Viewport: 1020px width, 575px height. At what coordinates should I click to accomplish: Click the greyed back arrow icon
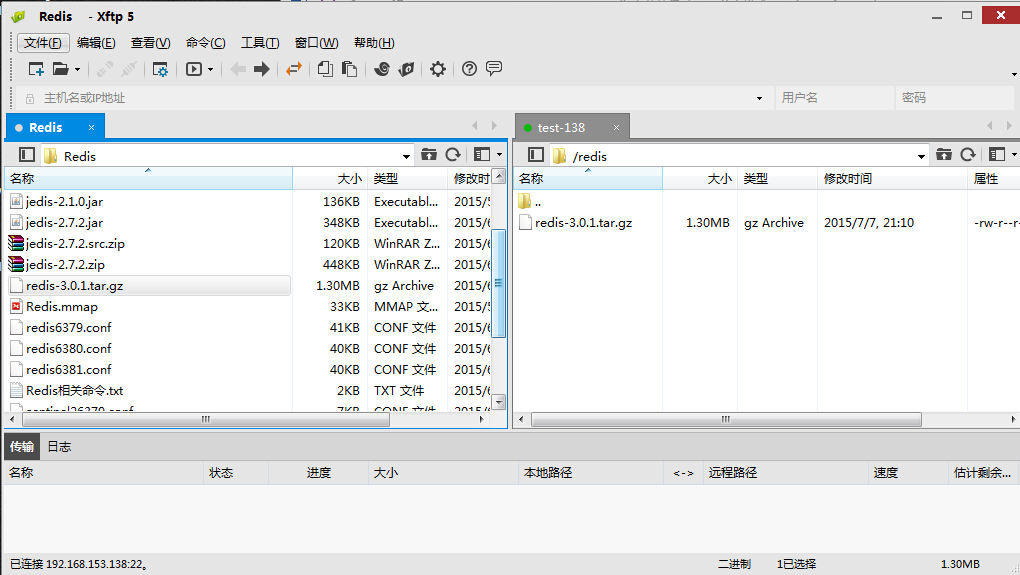pos(238,69)
